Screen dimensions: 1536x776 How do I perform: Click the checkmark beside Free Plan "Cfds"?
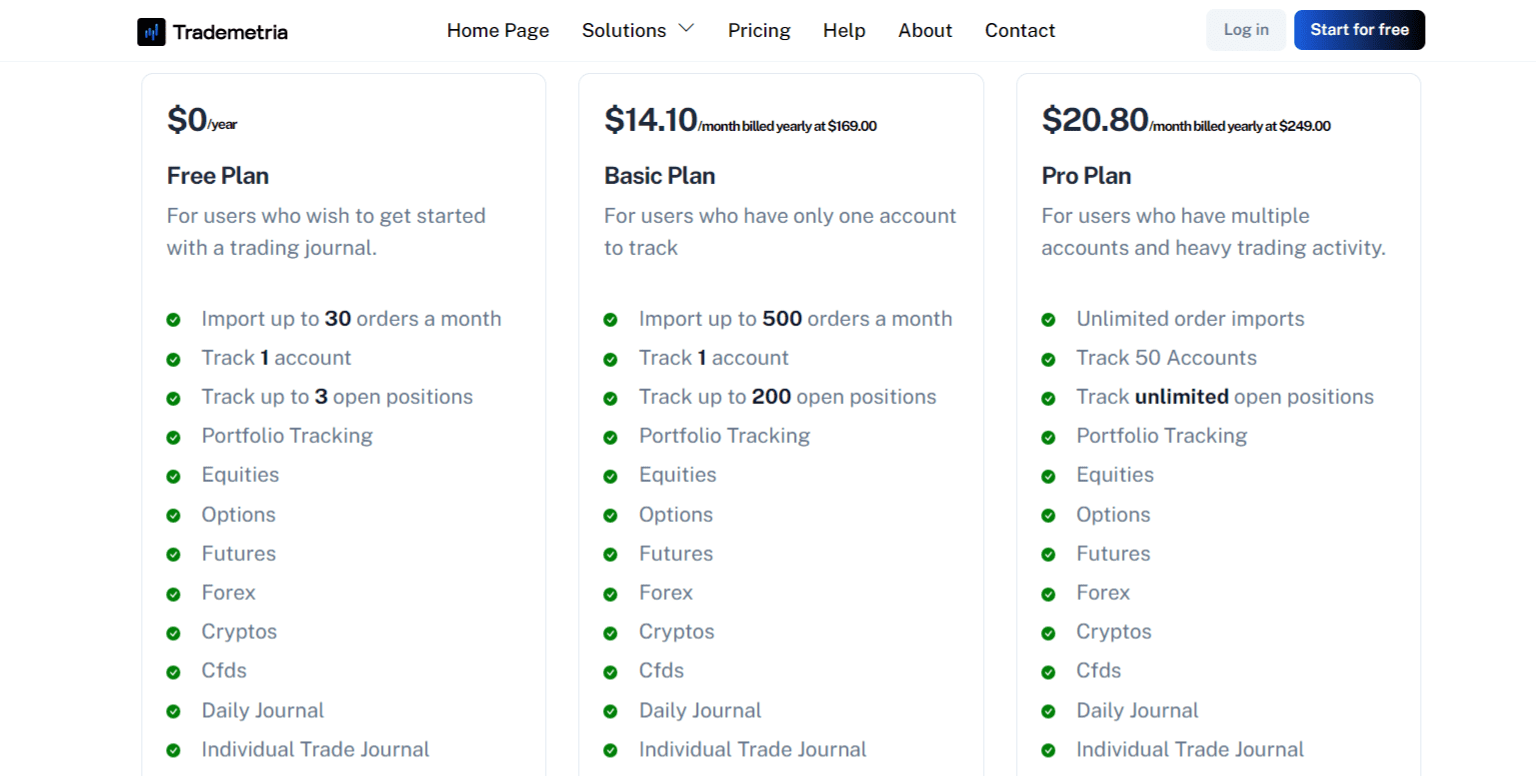click(173, 671)
